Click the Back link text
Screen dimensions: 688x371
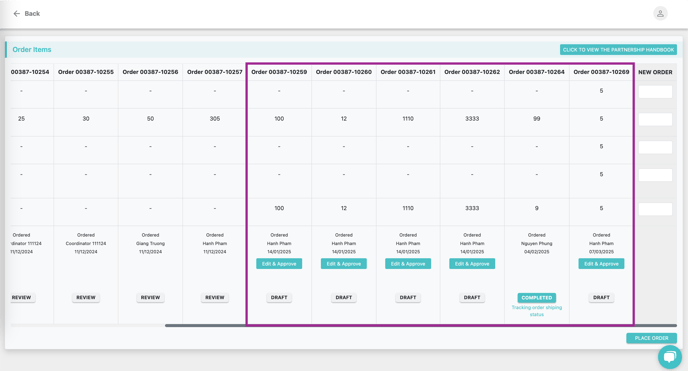(32, 14)
